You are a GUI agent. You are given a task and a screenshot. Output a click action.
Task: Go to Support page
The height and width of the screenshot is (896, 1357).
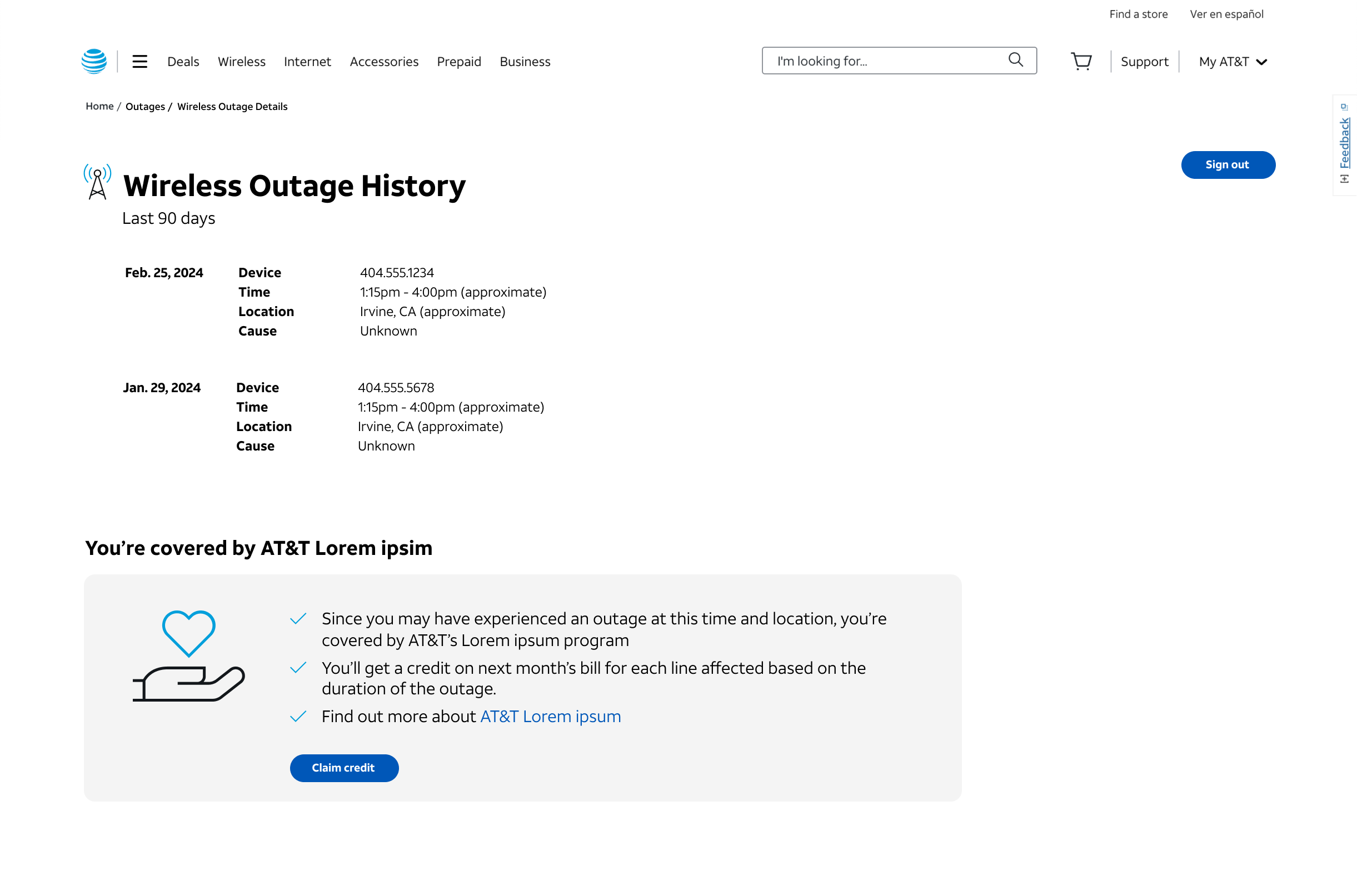tap(1144, 62)
